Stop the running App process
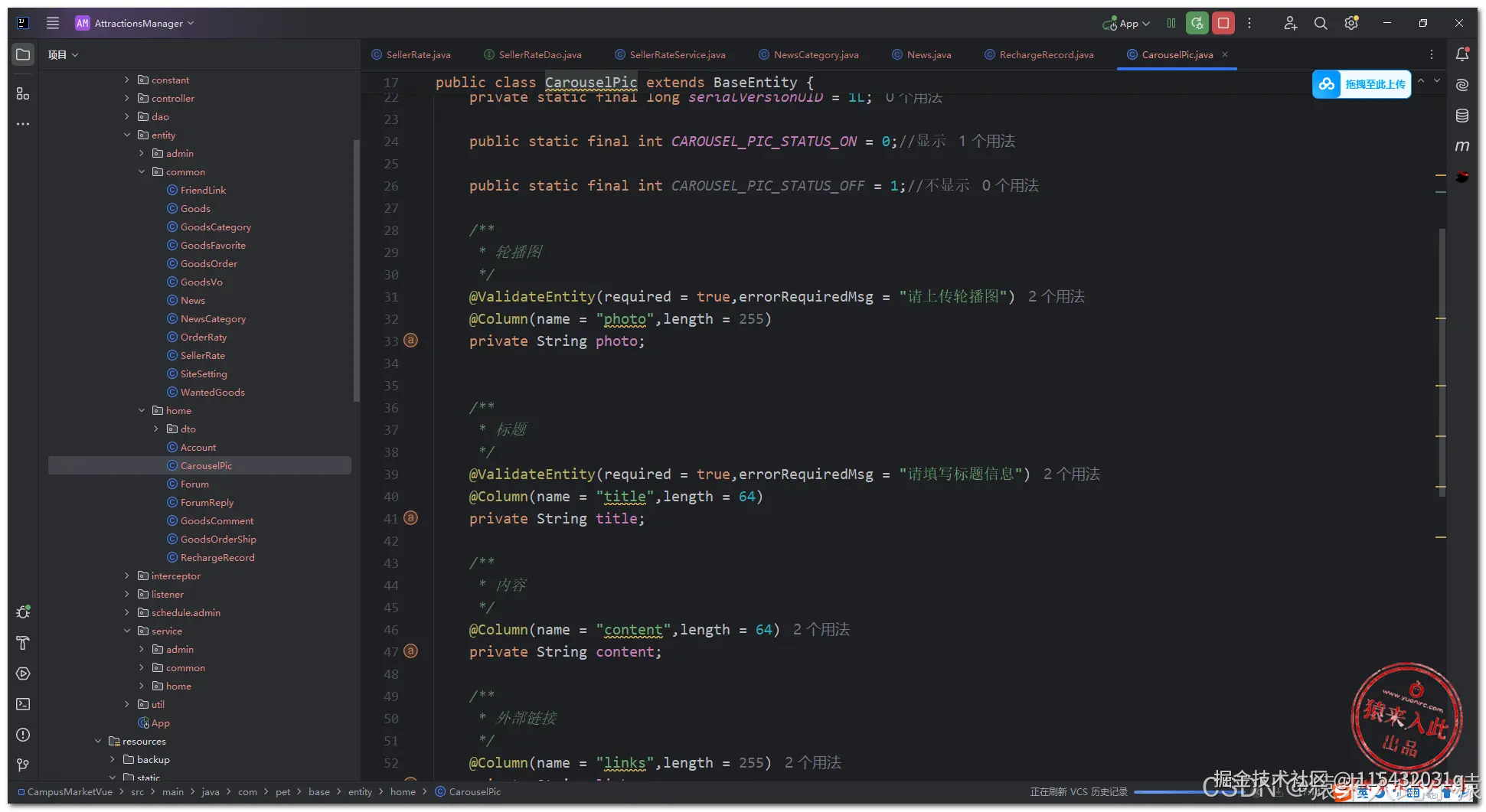This screenshot has width=1486, height=812. [1223, 23]
